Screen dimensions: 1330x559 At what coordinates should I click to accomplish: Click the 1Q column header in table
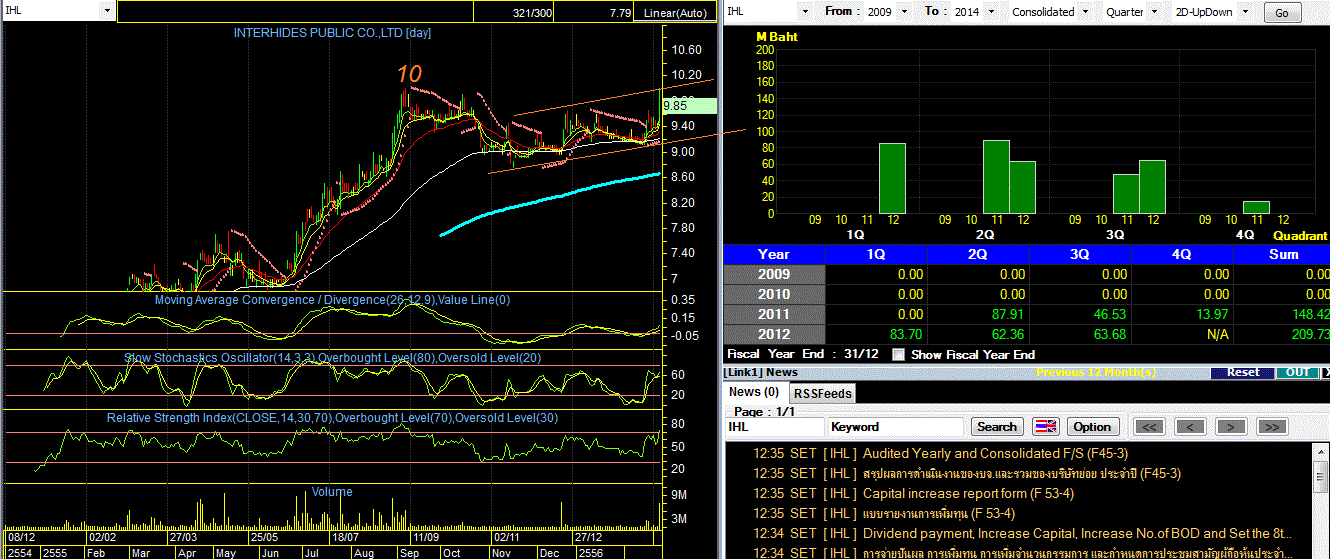pyautogui.click(x=877, y=254)
